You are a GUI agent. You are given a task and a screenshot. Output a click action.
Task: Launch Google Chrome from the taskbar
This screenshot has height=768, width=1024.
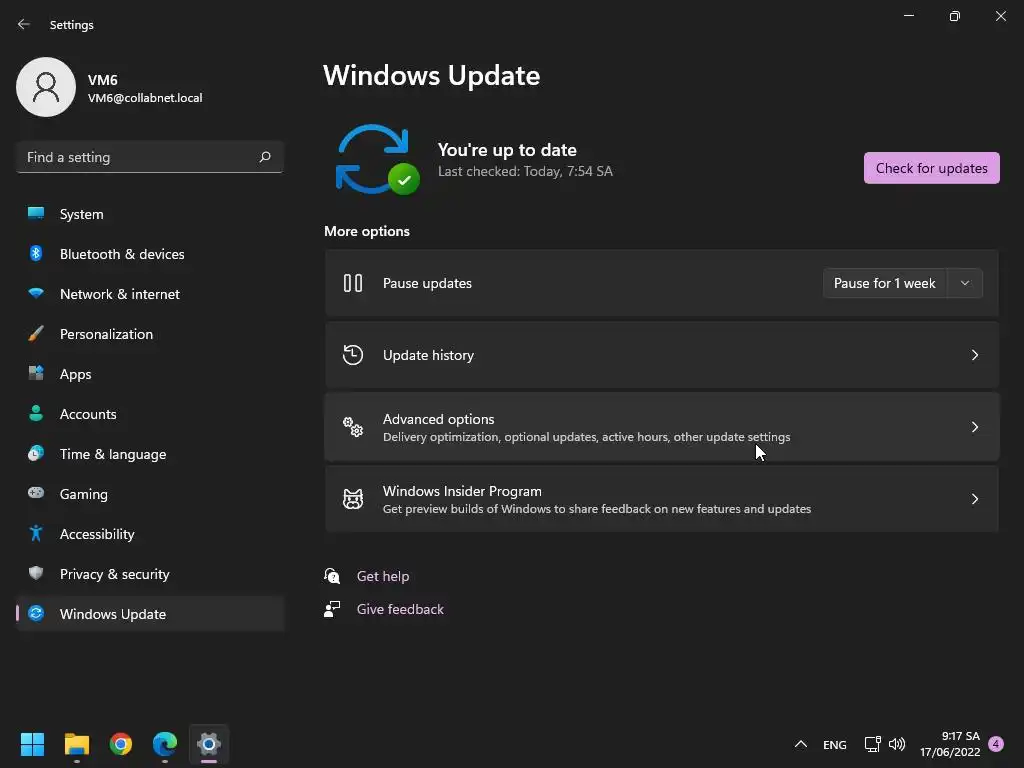tap(121, 744)
